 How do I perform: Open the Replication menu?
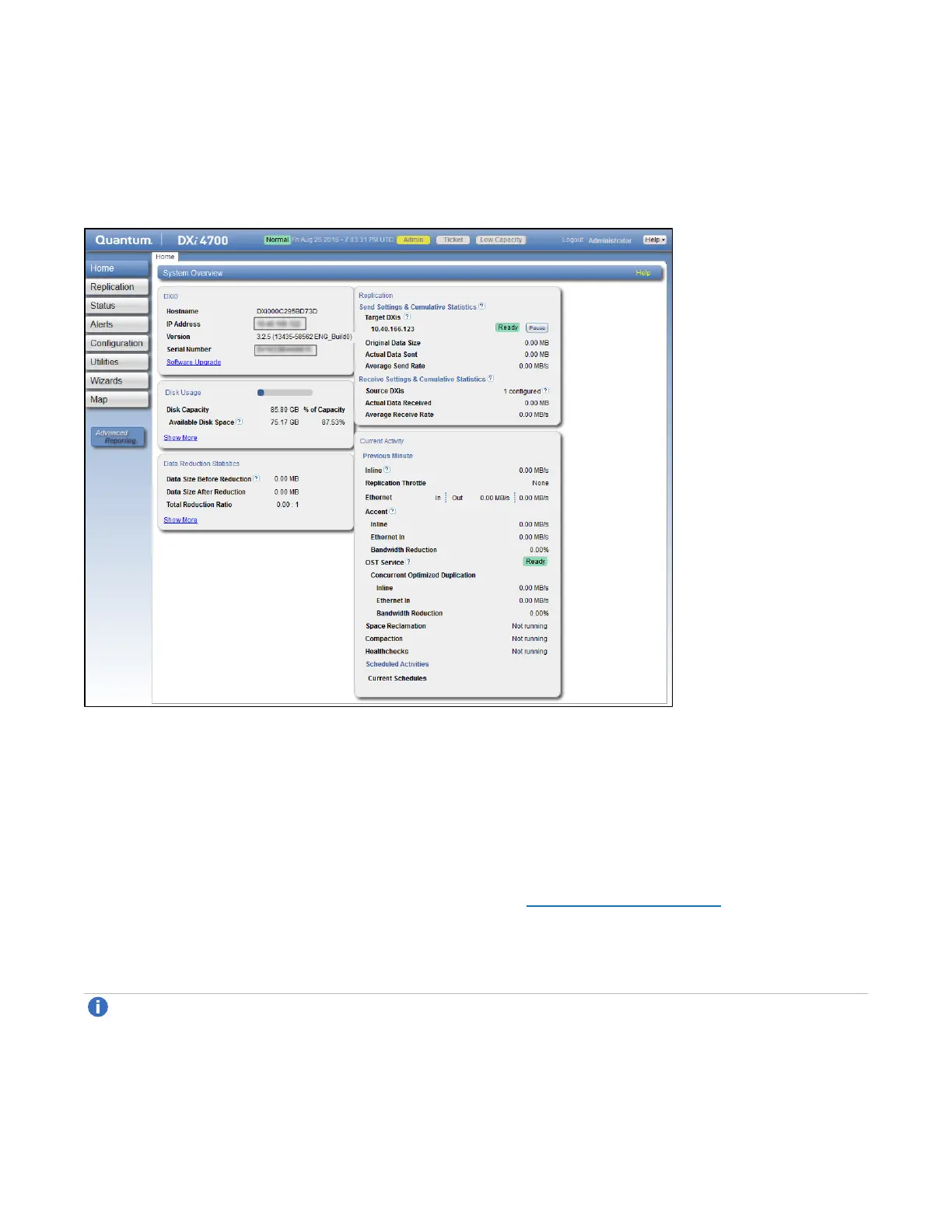[x=117, y=287]
